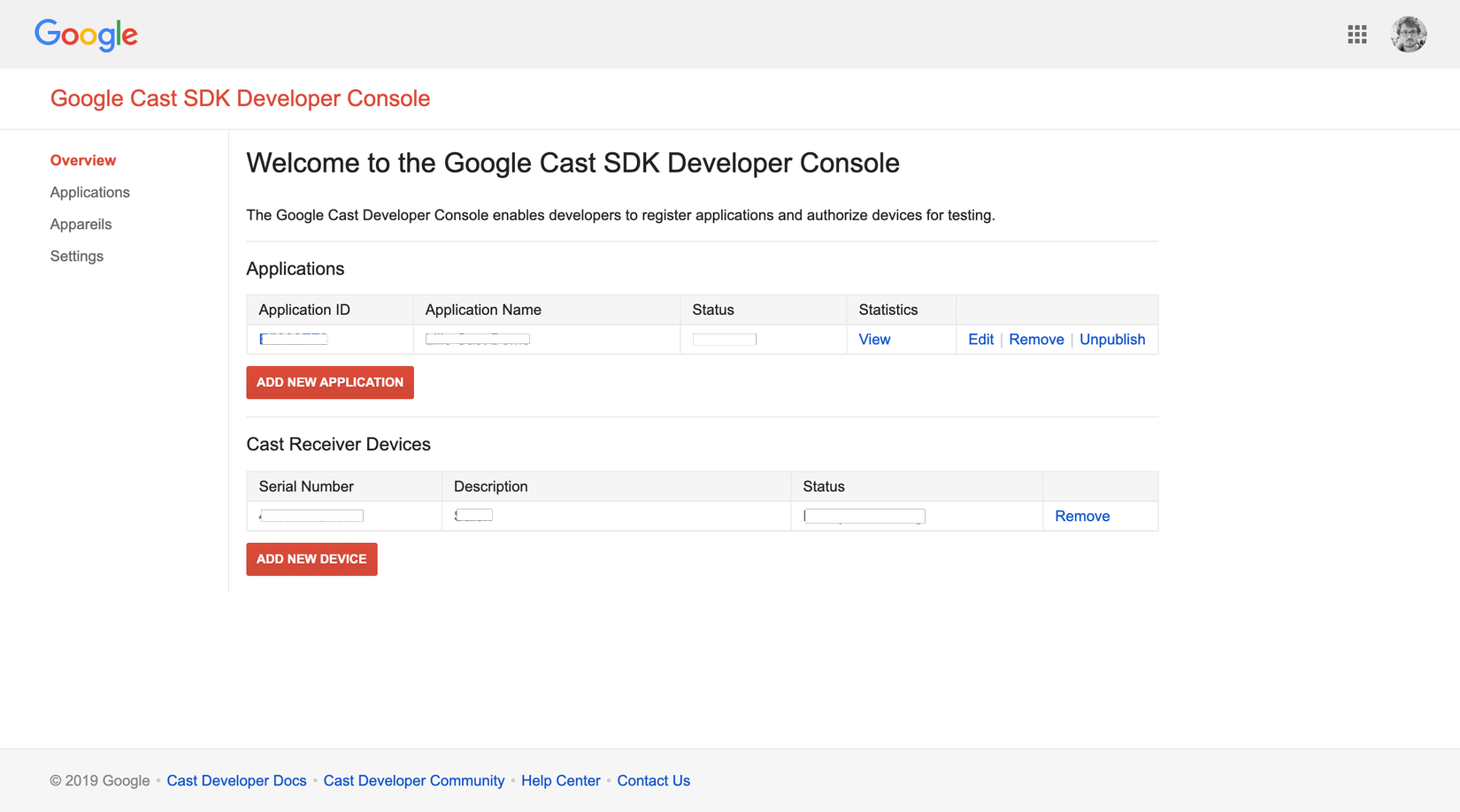Click the ADD NEW APPLICATION button
The image size is (1460, 812).
[x=329, y=382]
